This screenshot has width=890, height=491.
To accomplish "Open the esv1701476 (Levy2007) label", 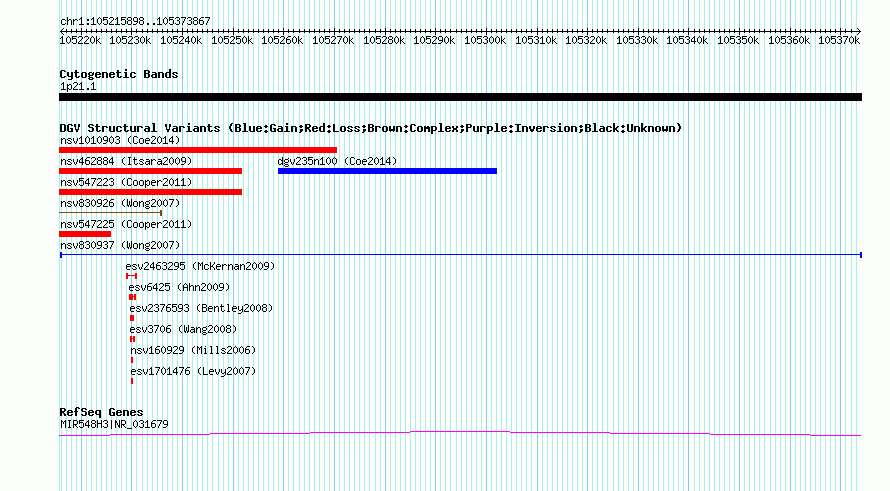I will click(x=193, y=371).
